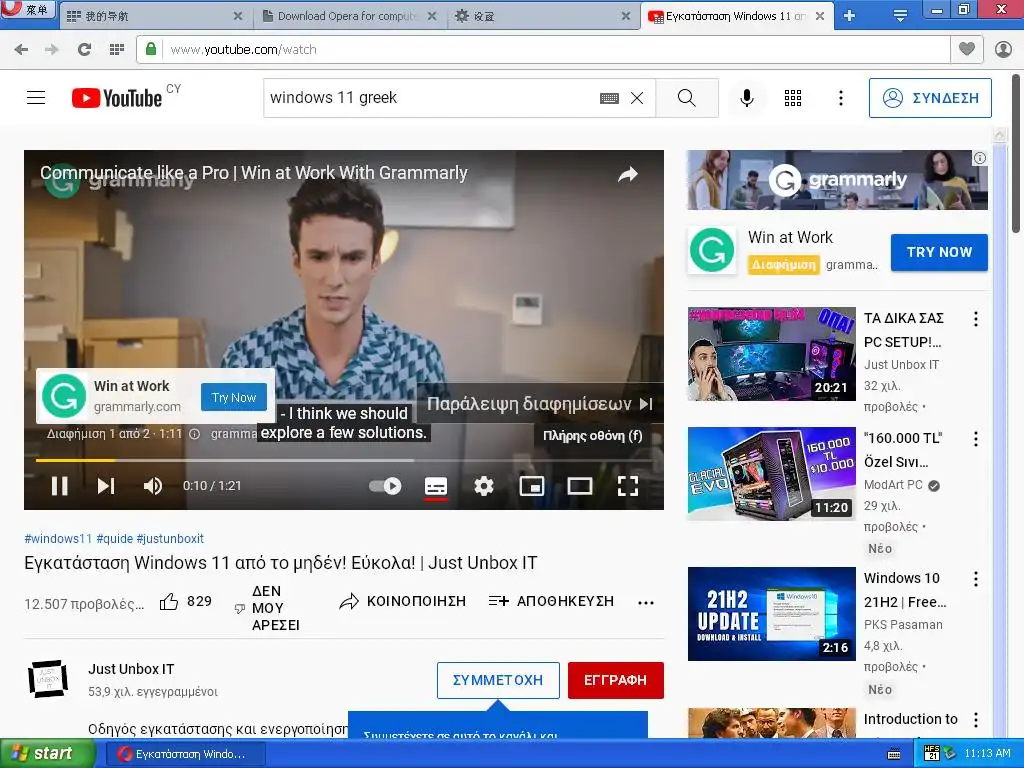Open ΤΑ ΔΙΚΑ ΣΑΣ PC SETUP thumbnail
Image resolution: width=1024 pixels, height=768 pixels.
pyautogui.click(x=771, y=353)
